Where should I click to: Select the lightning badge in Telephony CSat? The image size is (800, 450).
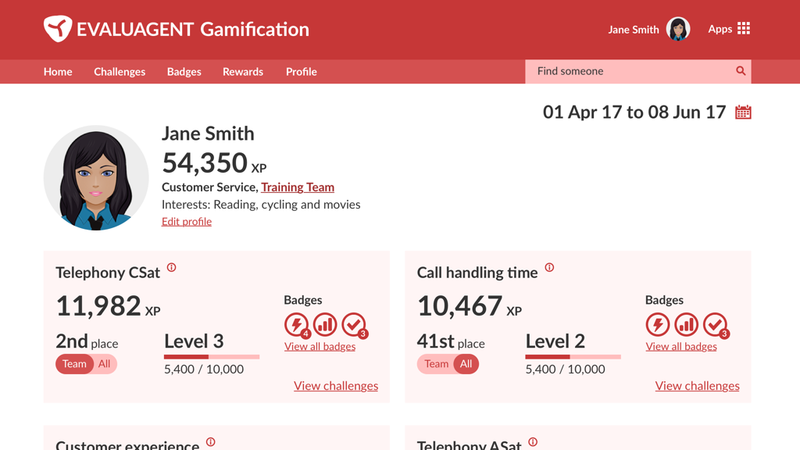(296, 324)
